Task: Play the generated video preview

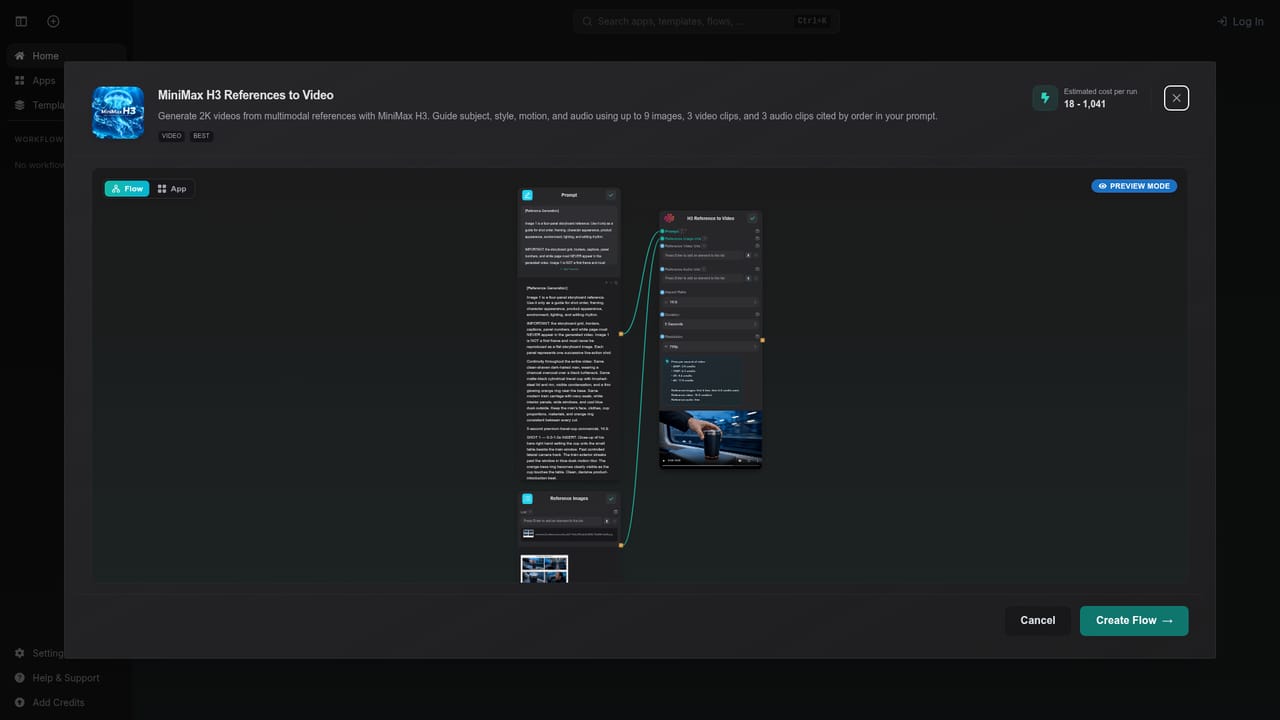Action: [x=664, y=461]
